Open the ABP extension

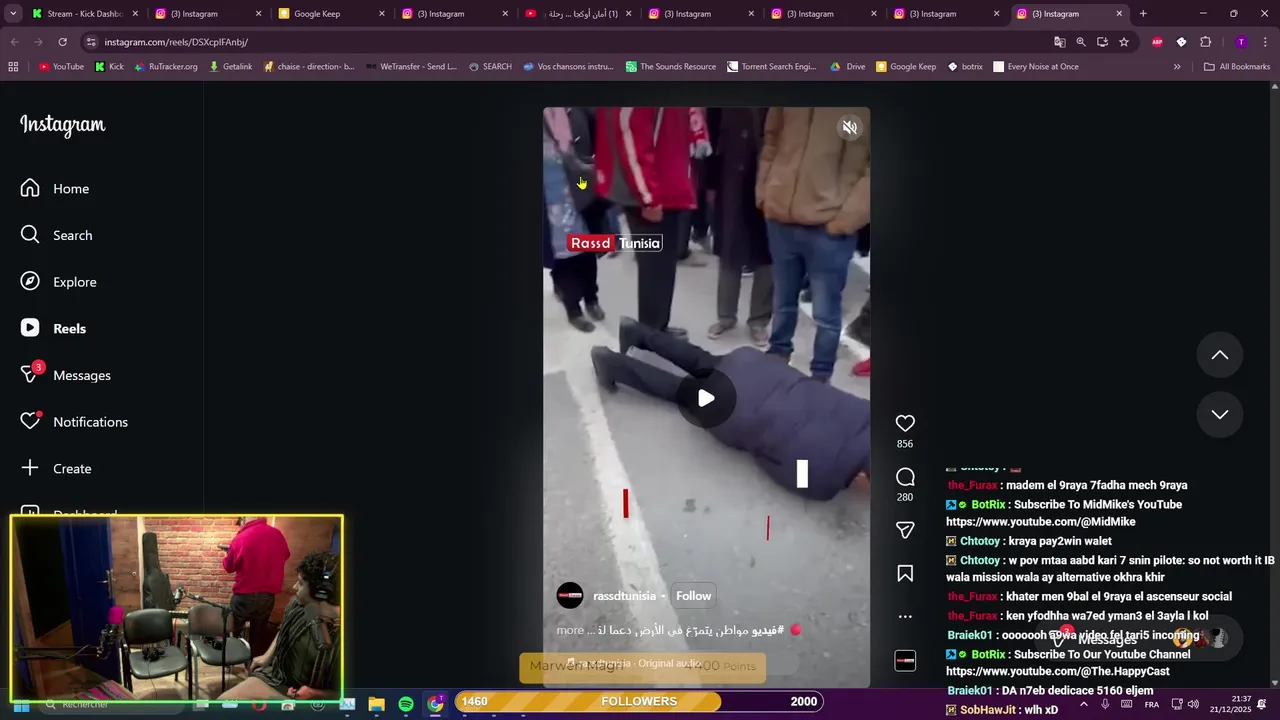pyautogui.click(x=1157, y=42)
